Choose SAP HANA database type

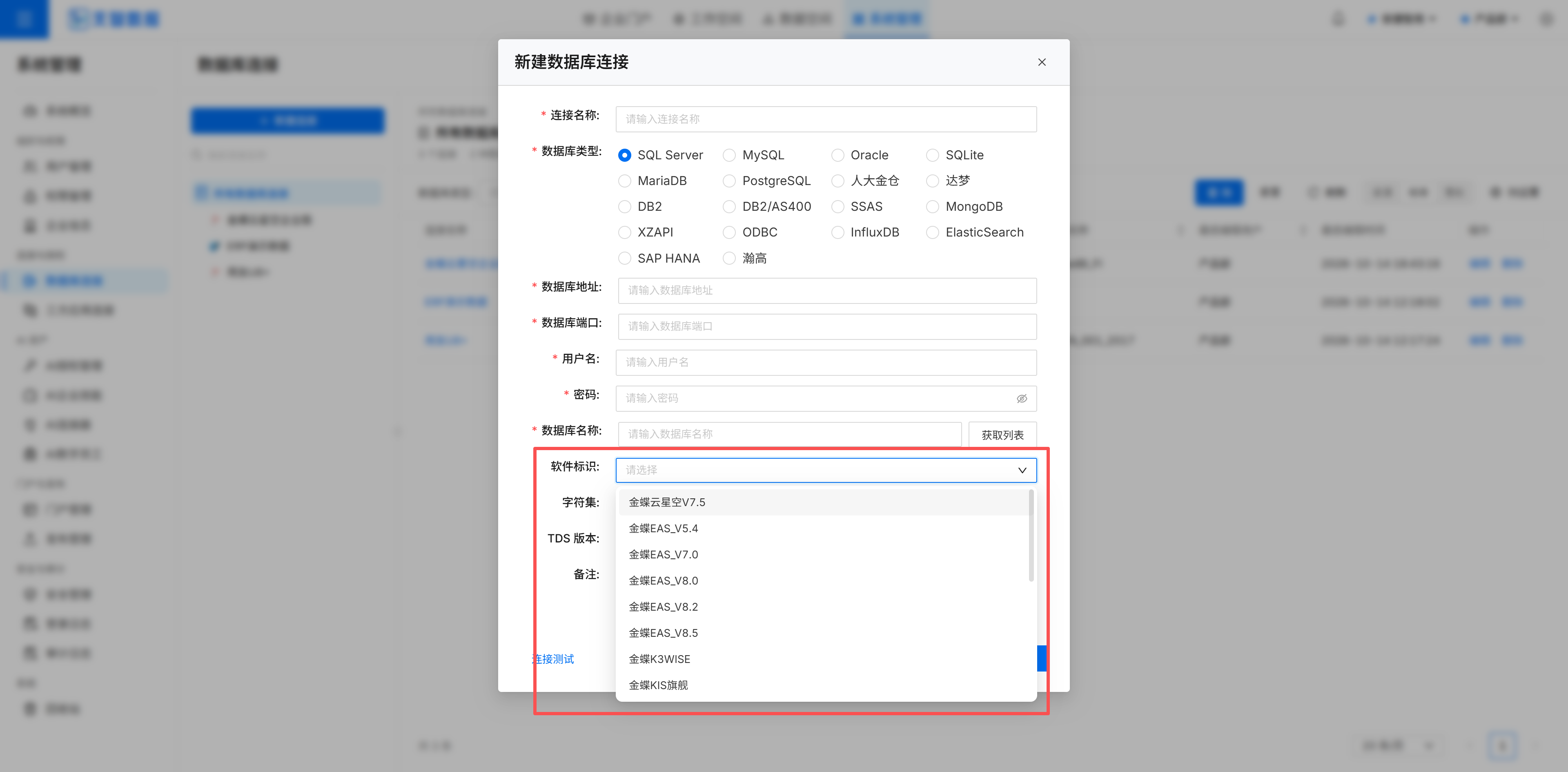point(659,258)
